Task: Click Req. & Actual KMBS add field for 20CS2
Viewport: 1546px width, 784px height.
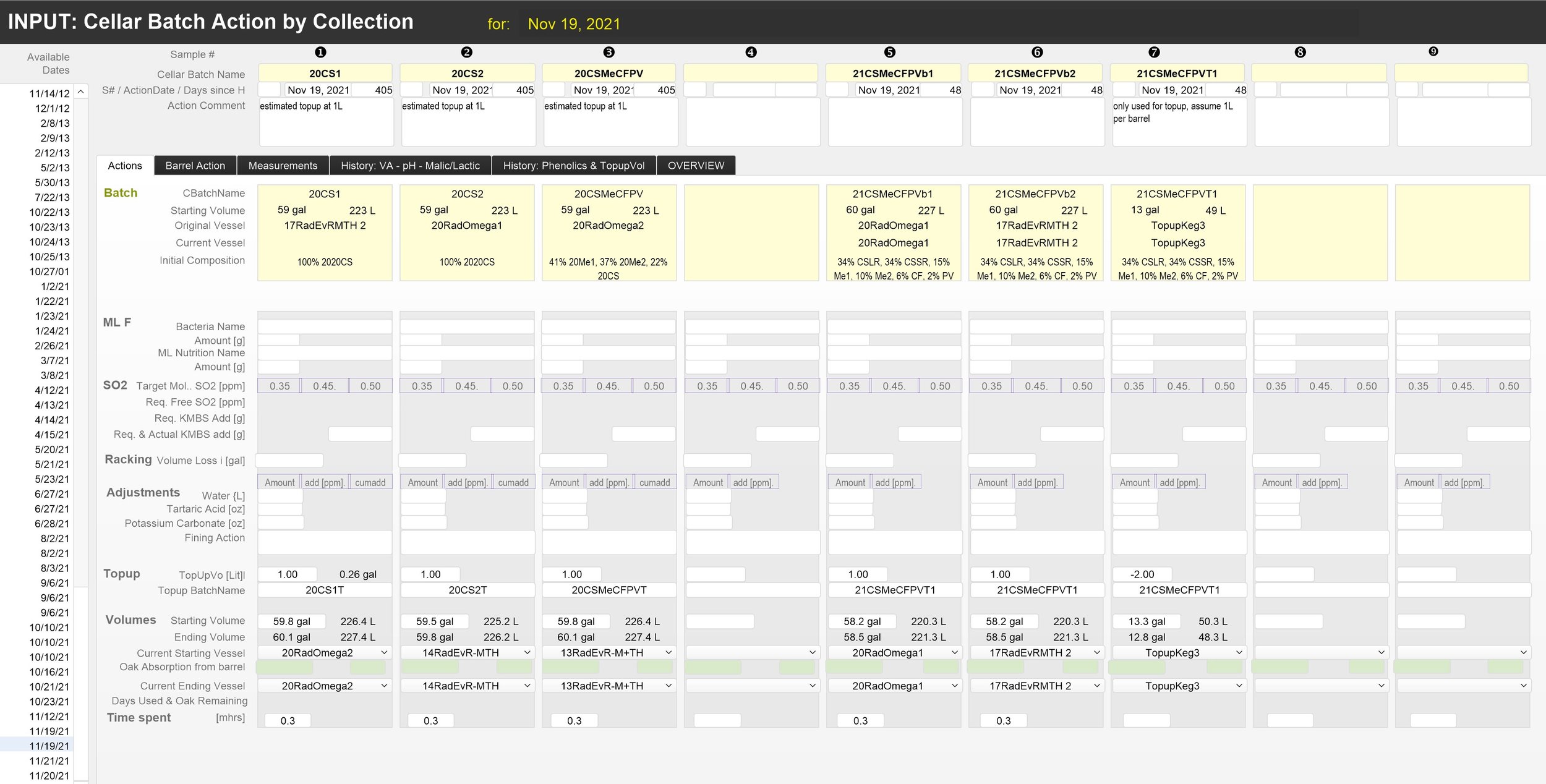Action: pos(502,434)
